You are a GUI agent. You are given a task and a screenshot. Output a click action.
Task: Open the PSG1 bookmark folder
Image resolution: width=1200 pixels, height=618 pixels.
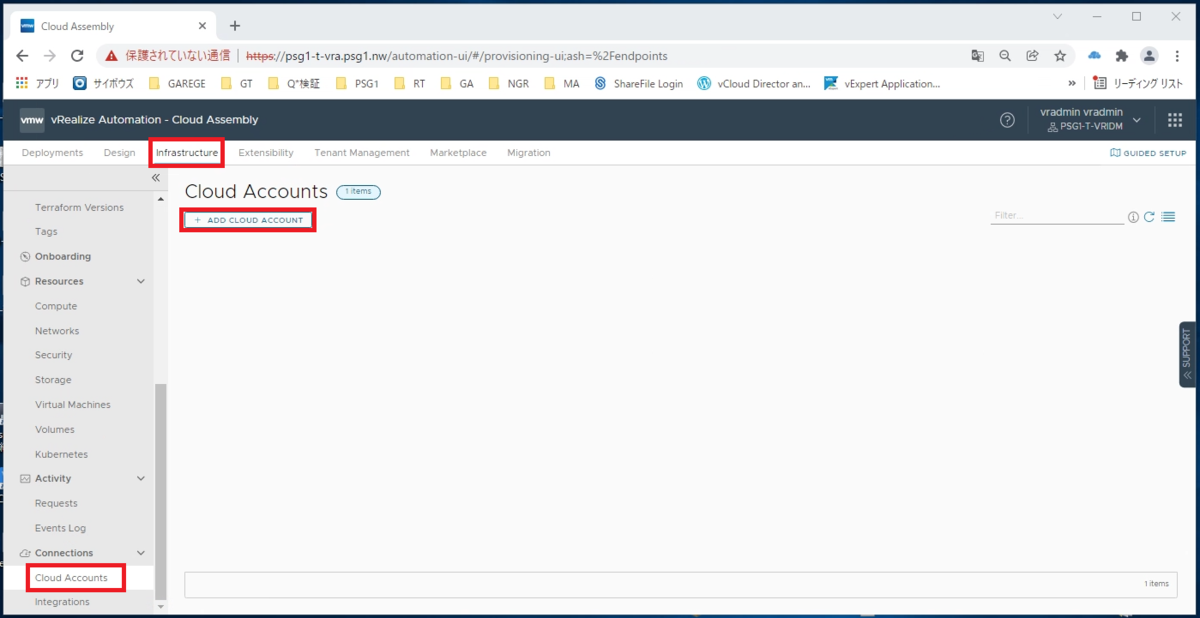(357, 84)
